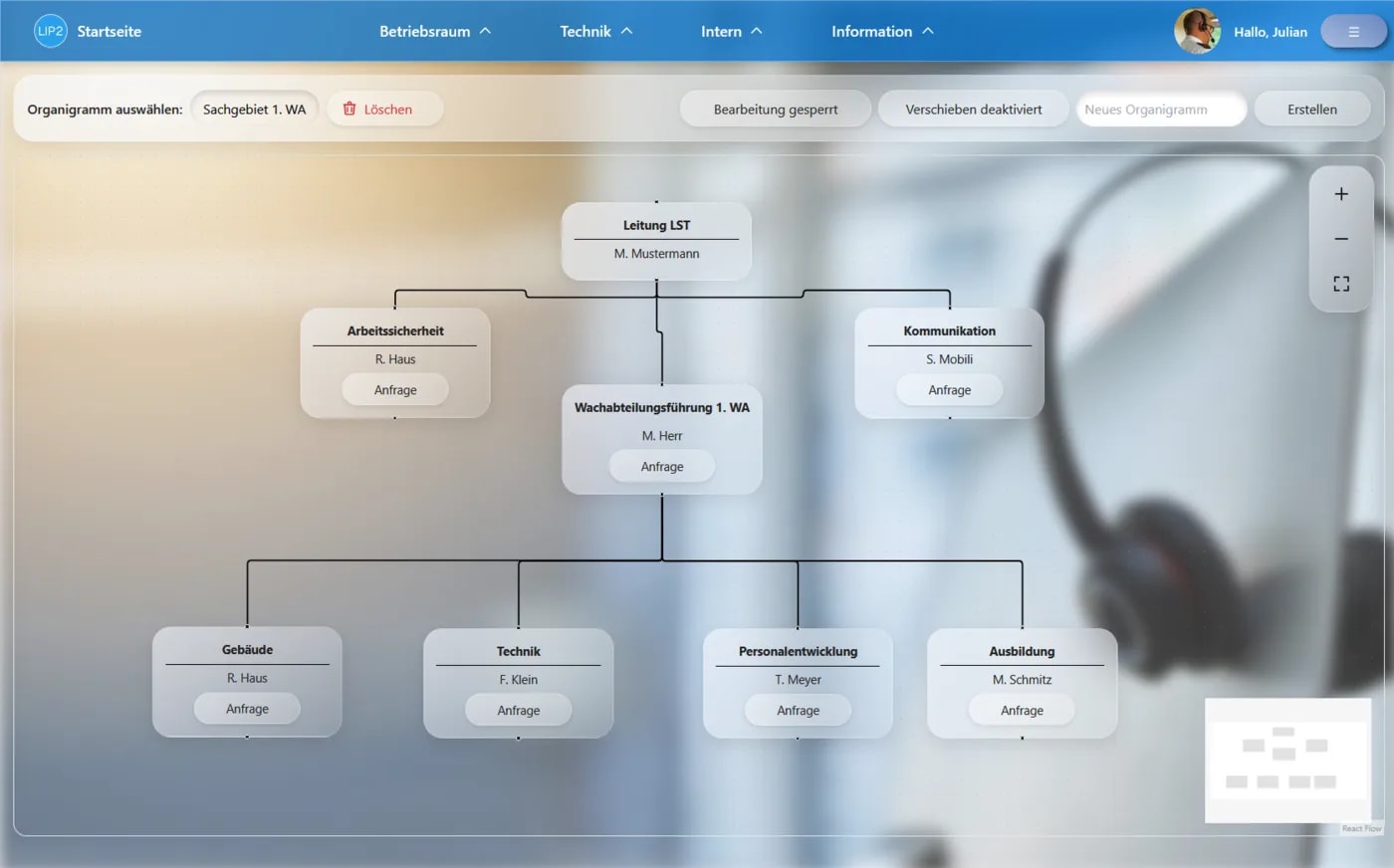Open the hamburger menu button

point(1353,32)
